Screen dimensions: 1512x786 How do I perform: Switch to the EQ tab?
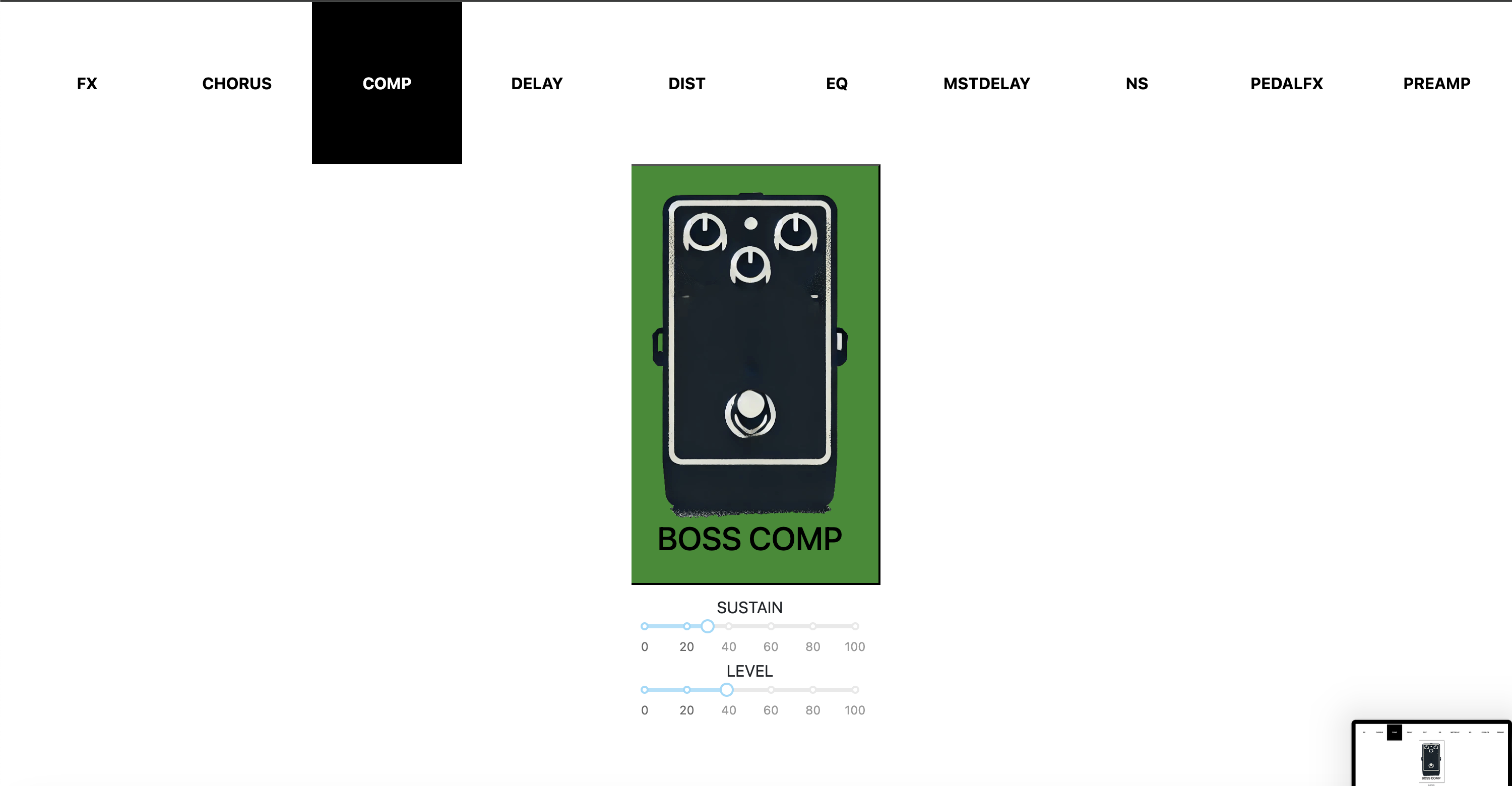[x=837, y=83]
